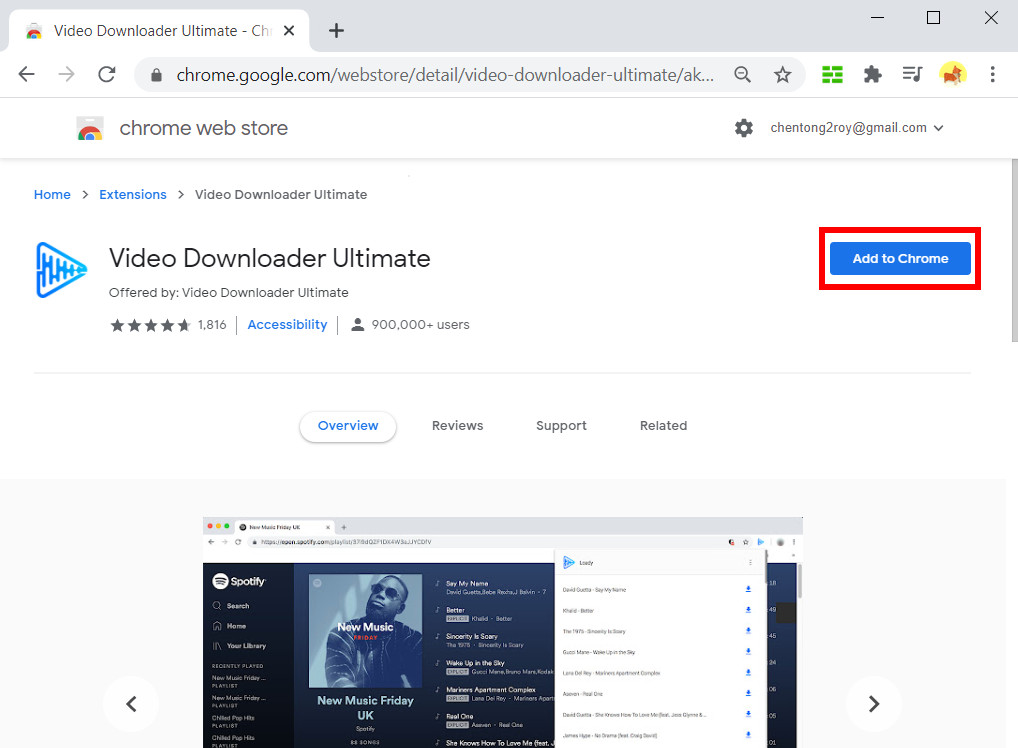
Task: Switch to the Overview tab
Action: [x=348, y=426]
